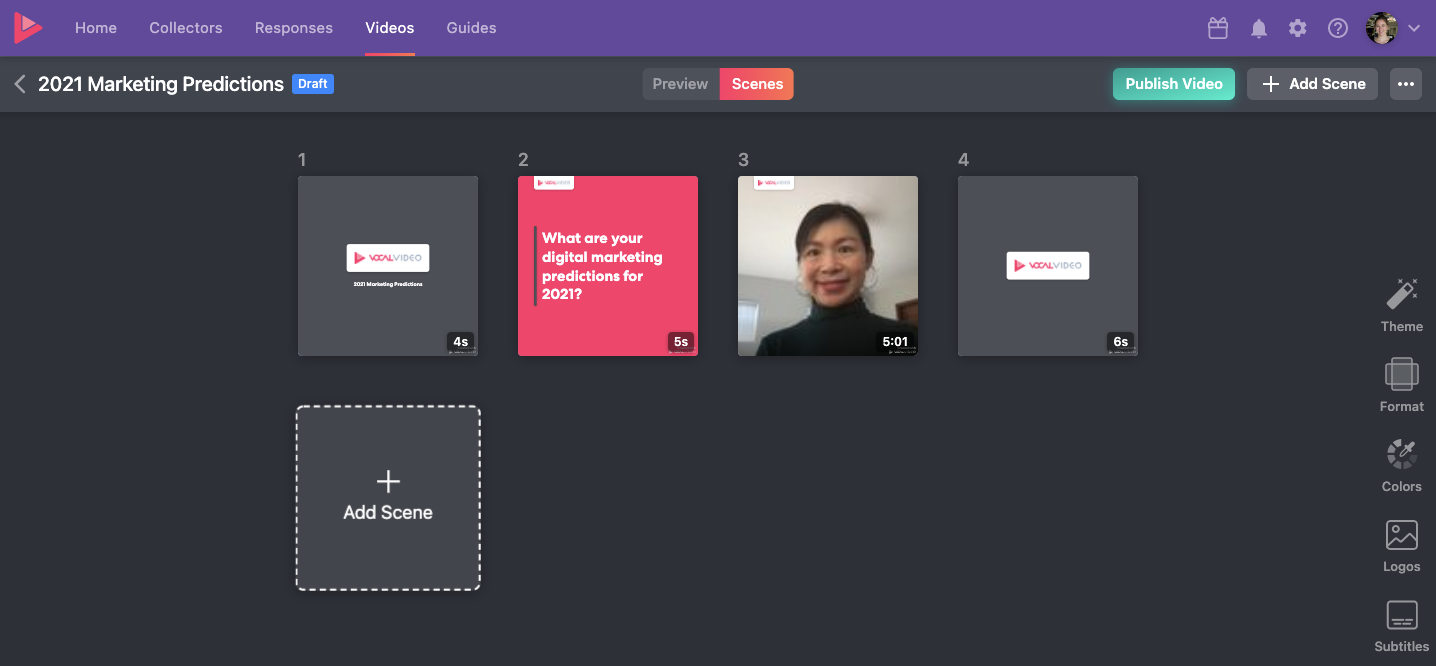Click the Add Scene toolbar button

pyautogui.click(x=1312, y=84)
